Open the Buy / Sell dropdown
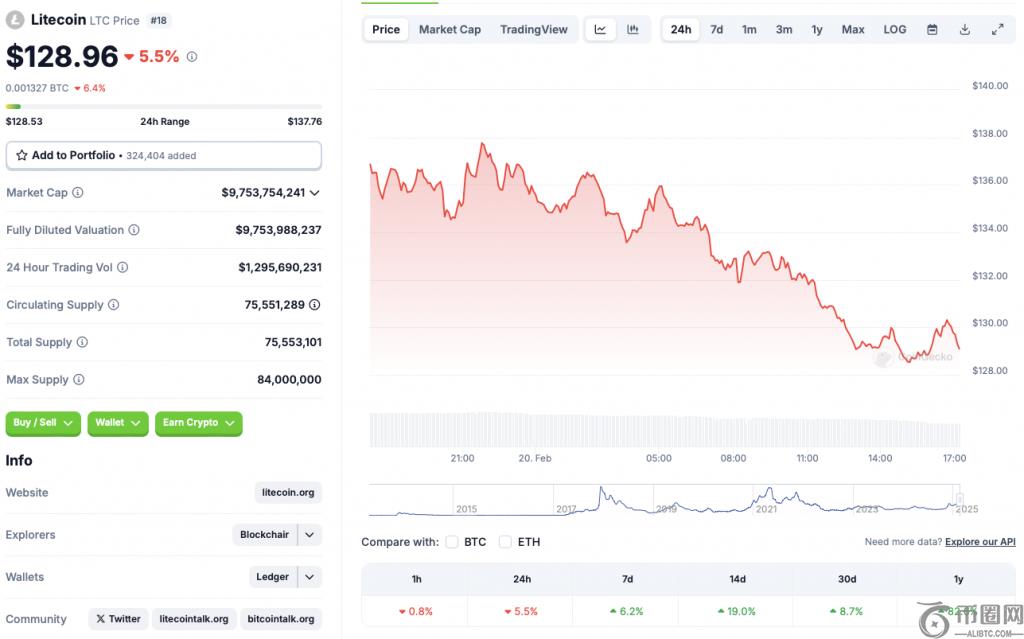Screen dimensions: 1024x639 [x=44, y=423]
